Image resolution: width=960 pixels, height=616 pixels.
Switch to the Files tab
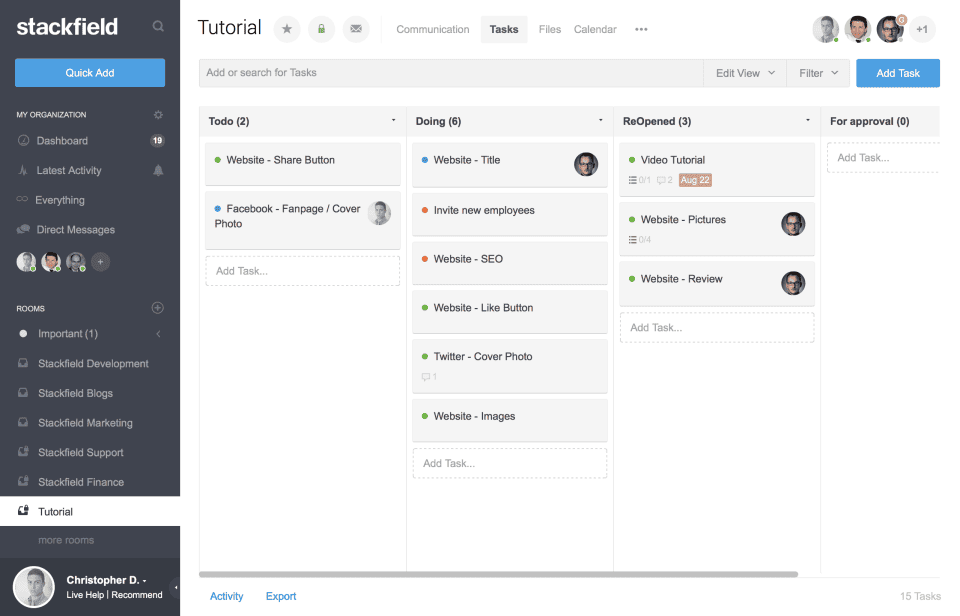click(550, 29)
